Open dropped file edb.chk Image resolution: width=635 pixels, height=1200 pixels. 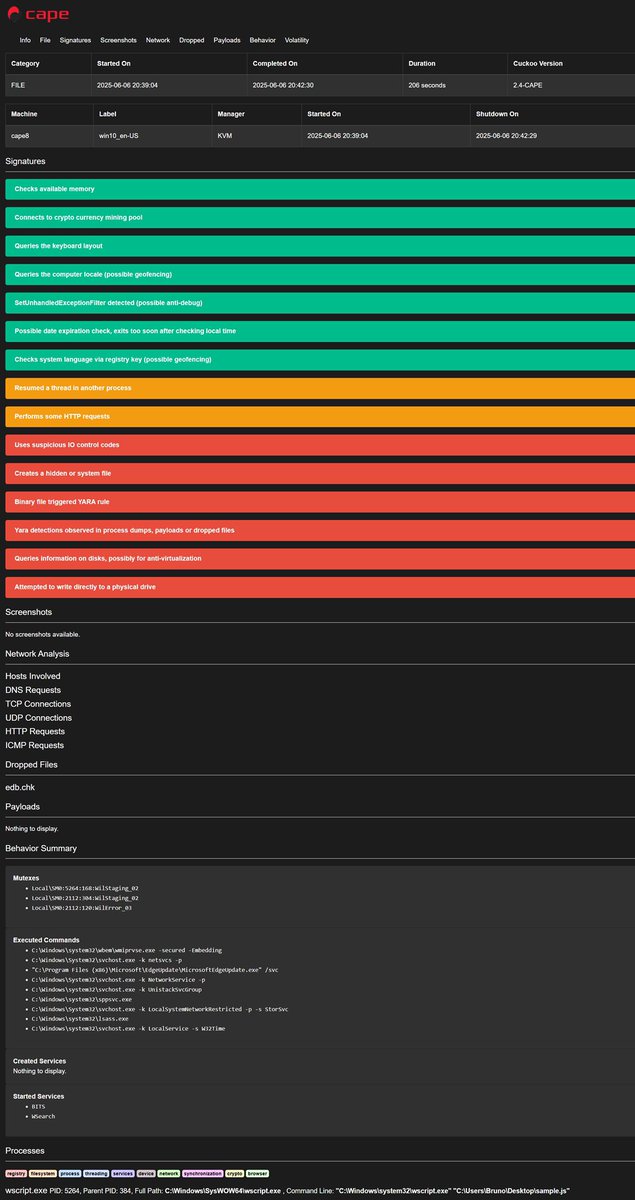tap(20, 787)
